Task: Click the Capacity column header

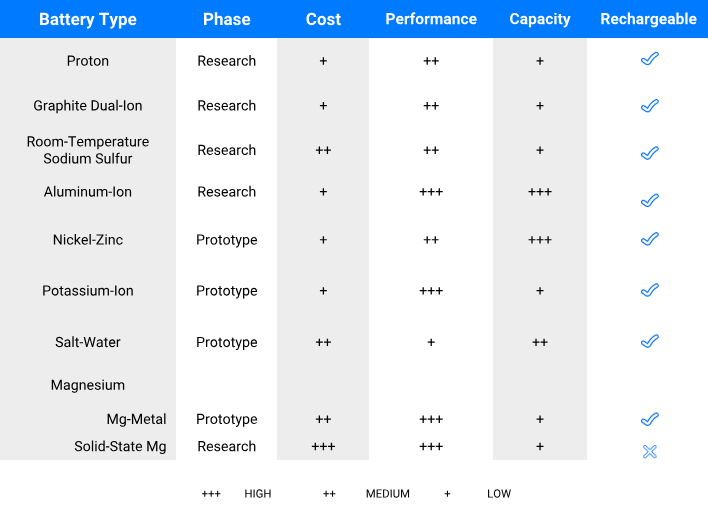Action: click(x=540, y=19)
